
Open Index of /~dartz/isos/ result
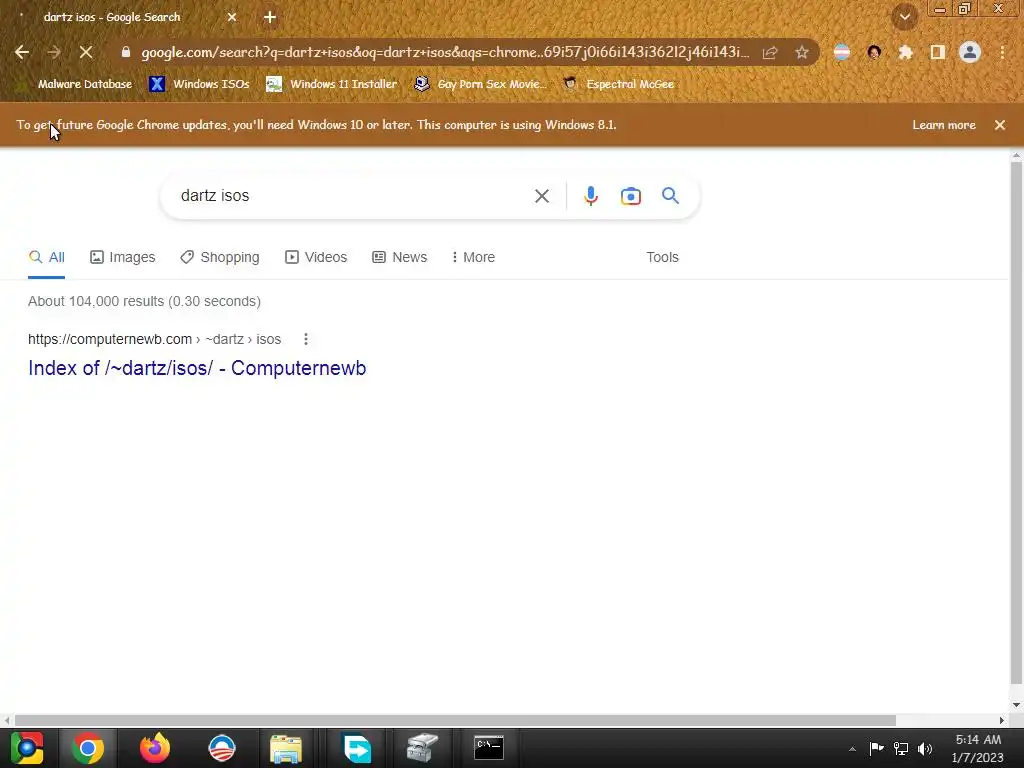pos(197,368)
